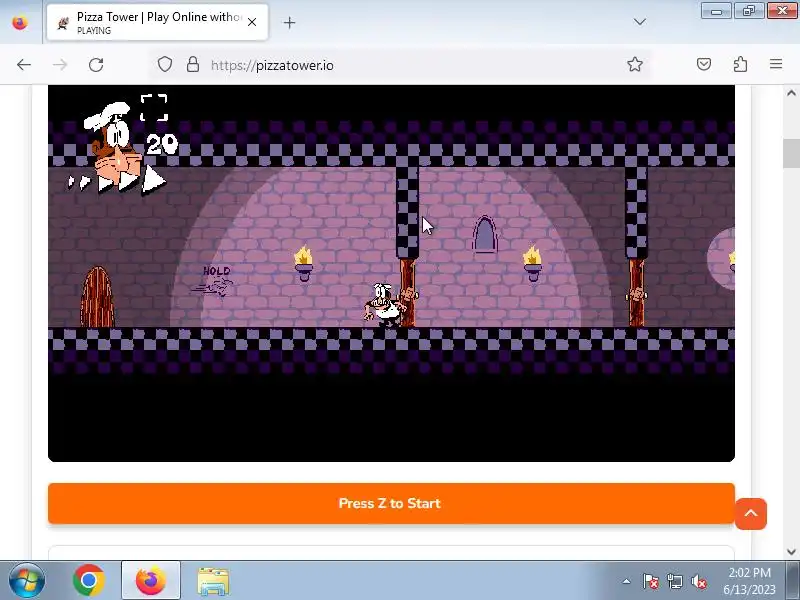Image resolution: width=800 pixels, height=600 pixels.
Task: Open the extensions puzzle menu
Action: (740, 64)
